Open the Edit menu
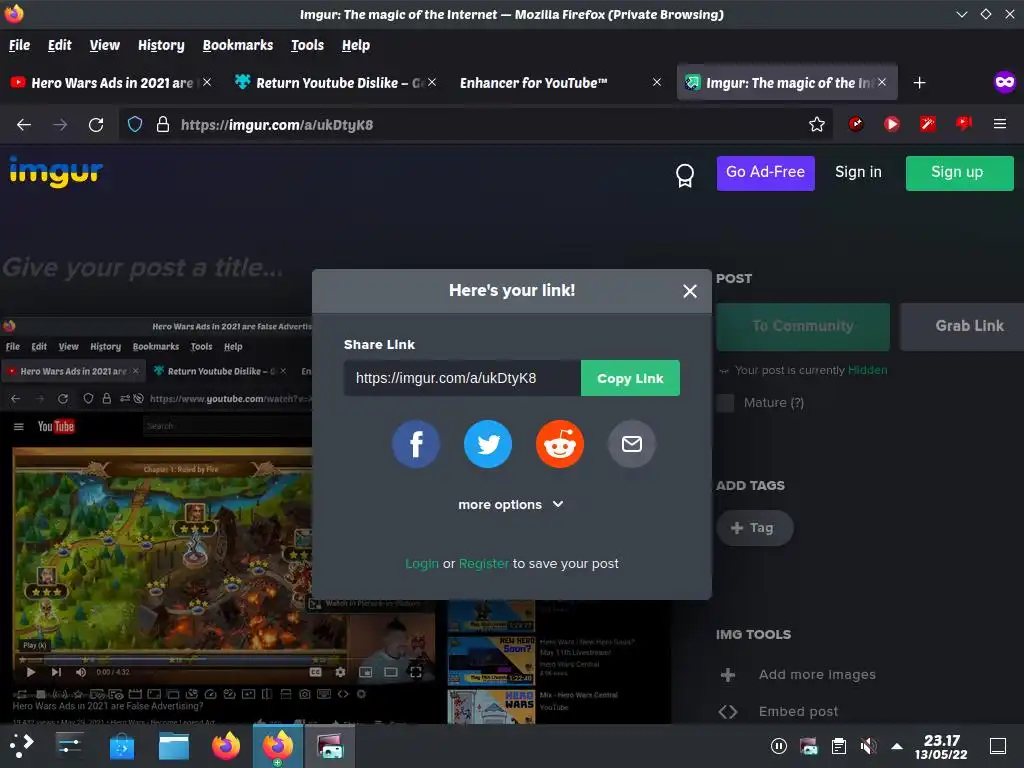This screenshot has height=768, width=1024. [59, 45]
